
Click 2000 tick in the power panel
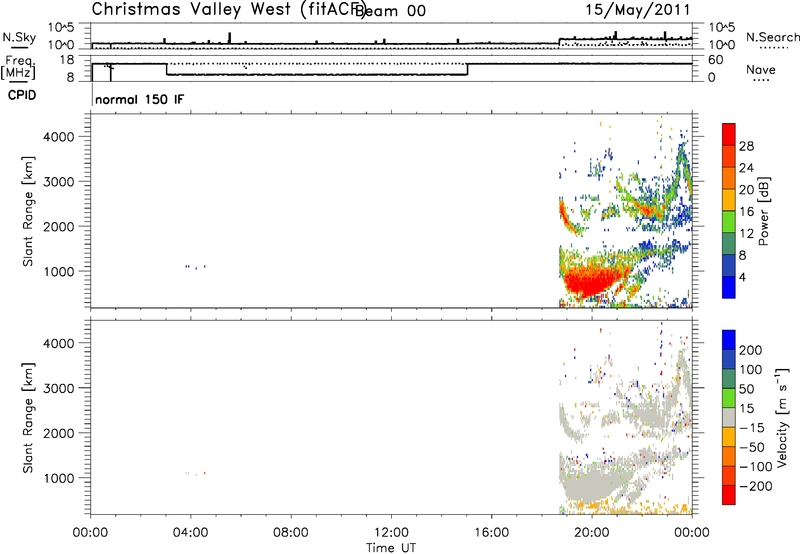(x=59, y=226)
